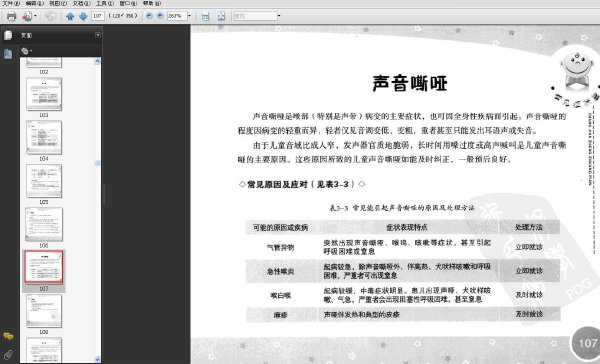Click the table cell 气管异物
Image resolution: width=600 pixels, height=364 pixels.
point(280,248)
